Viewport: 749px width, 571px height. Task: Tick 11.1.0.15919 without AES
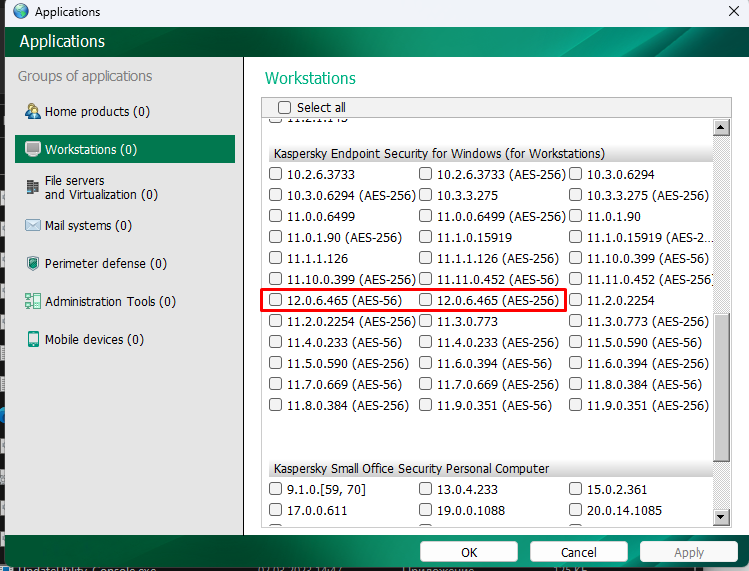(425, 237)
